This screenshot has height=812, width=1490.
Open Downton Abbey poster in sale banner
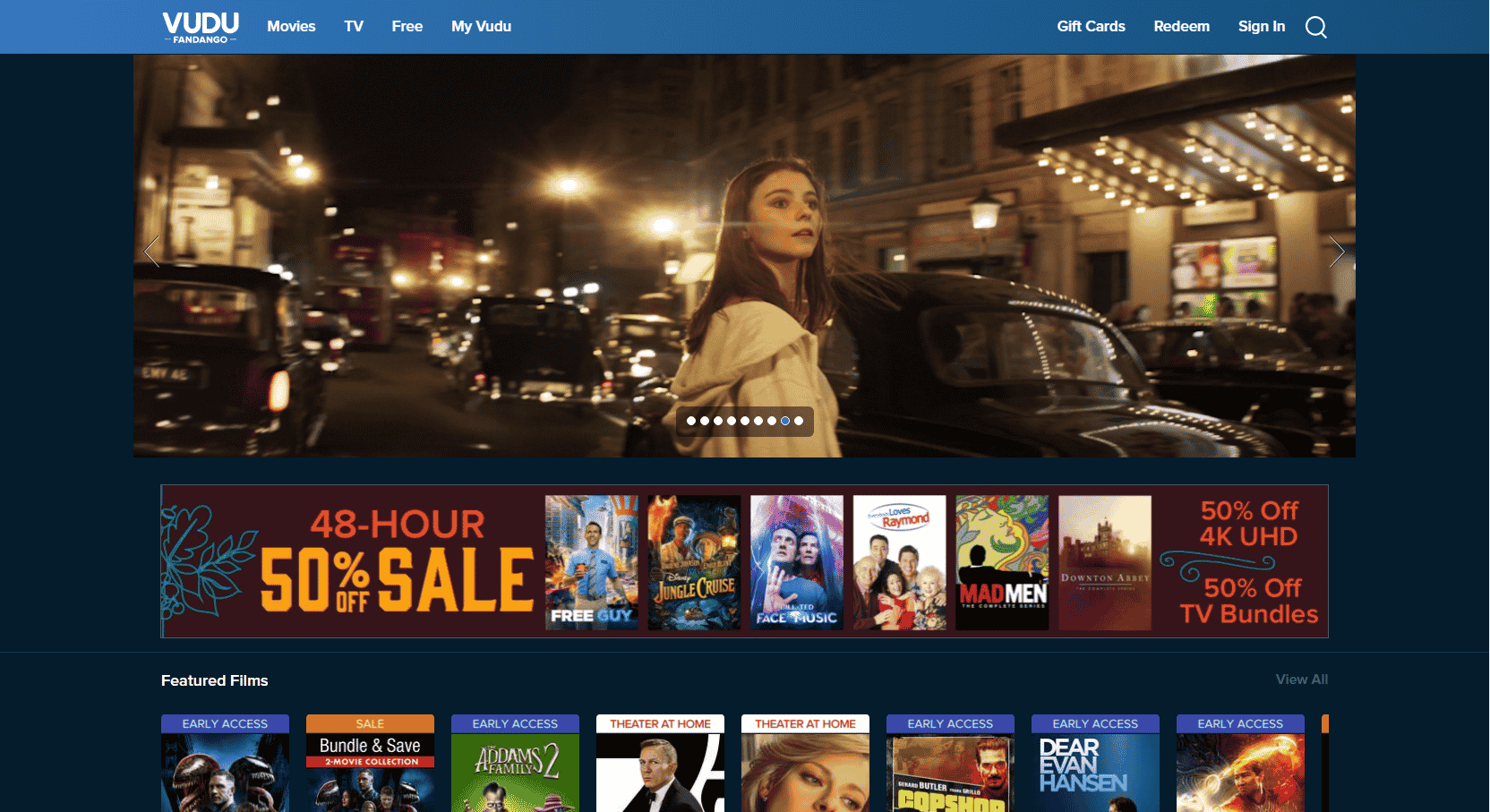pos(1105,562)
